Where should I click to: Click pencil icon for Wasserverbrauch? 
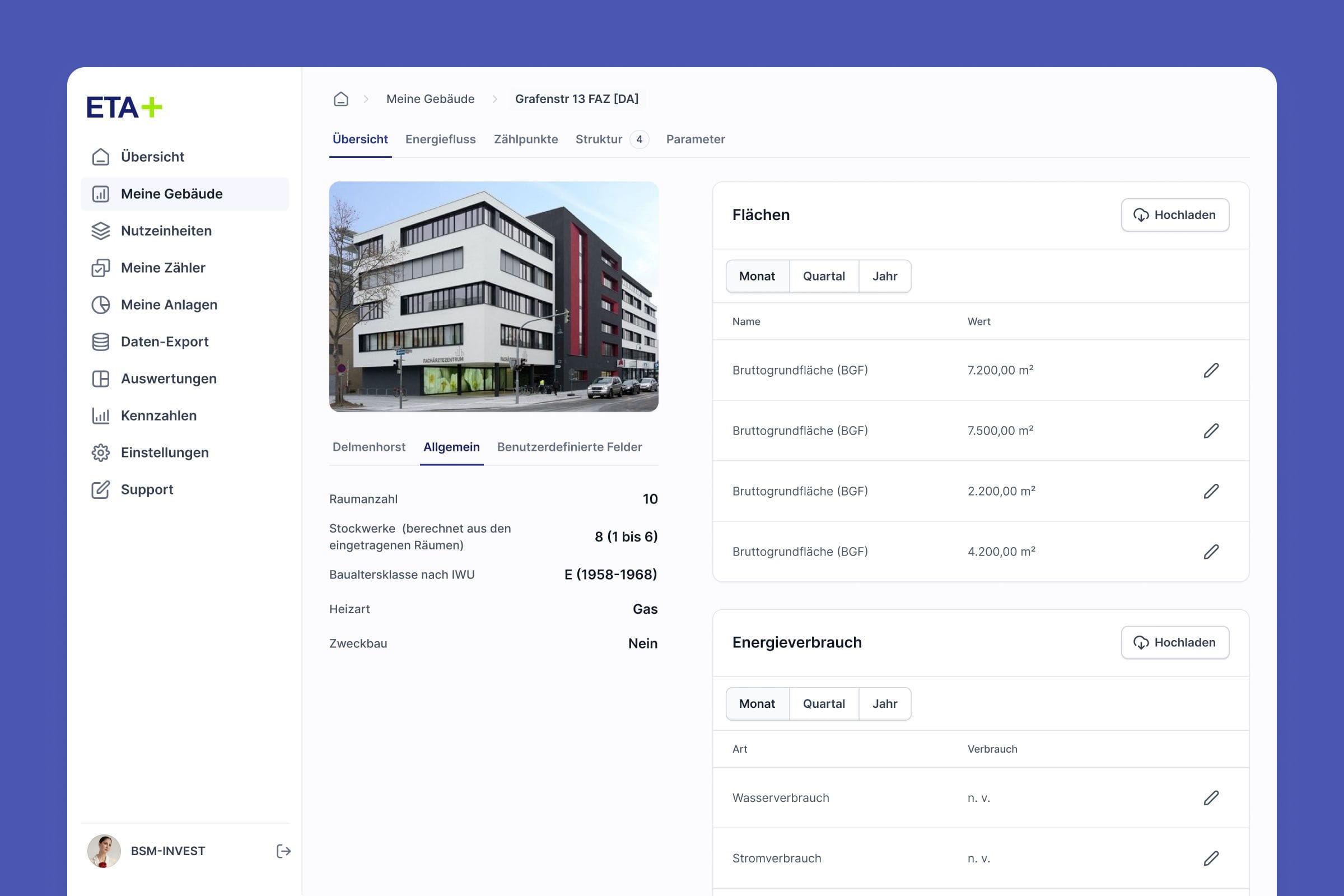point(1211,797)
